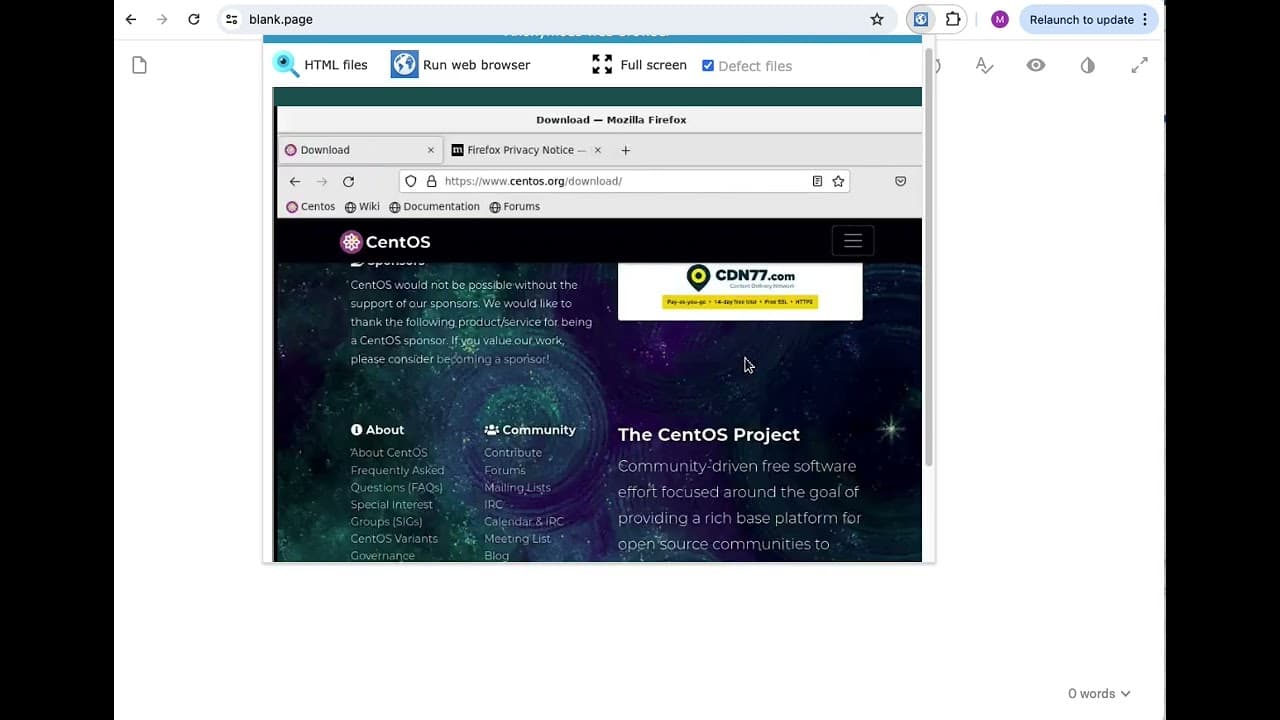Open the 0 words dropdown
The image size is (1280, 720).
point(1099,693)
